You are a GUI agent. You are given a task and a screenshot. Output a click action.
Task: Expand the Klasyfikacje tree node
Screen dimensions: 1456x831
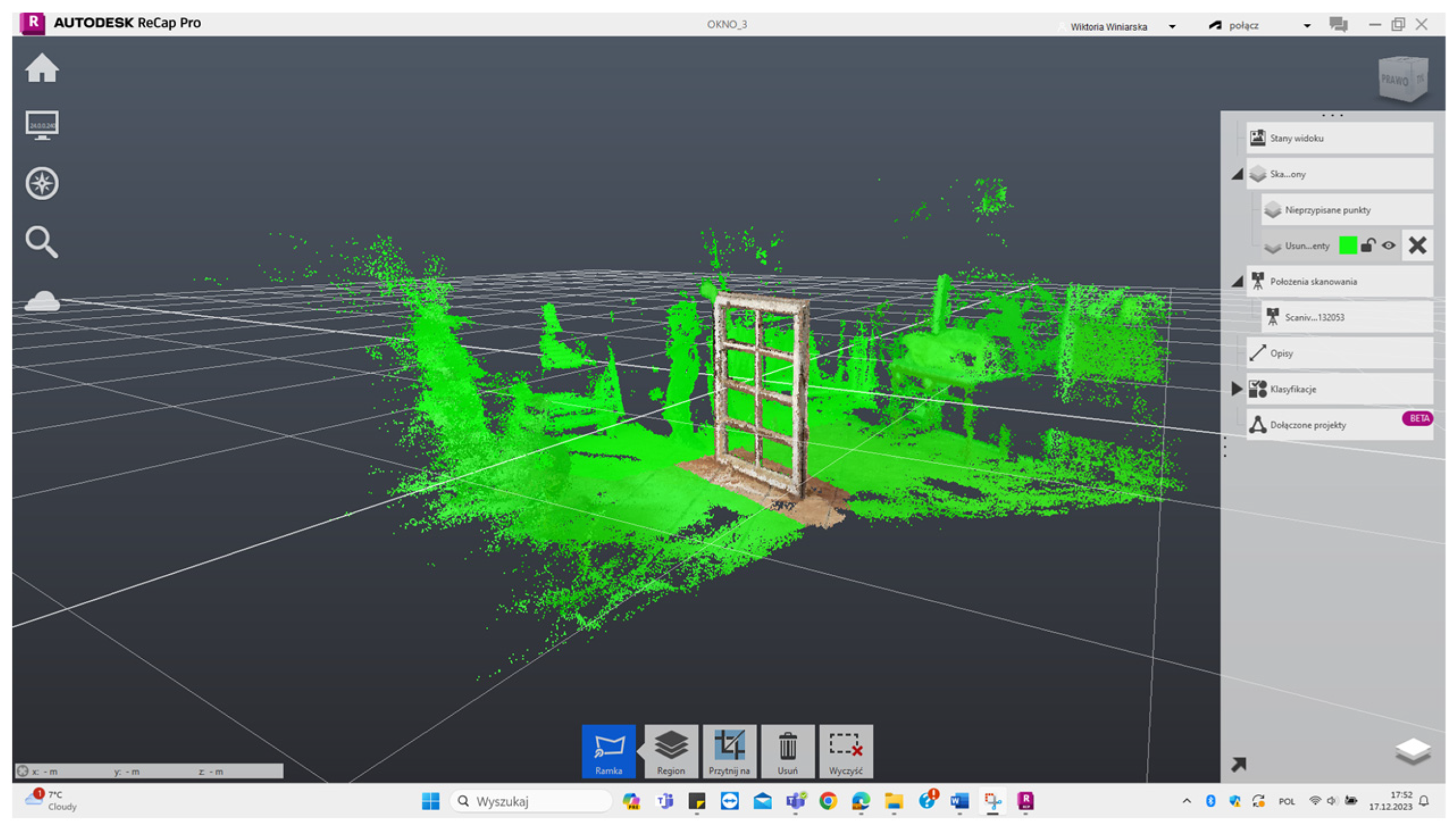coord(1236,389)
